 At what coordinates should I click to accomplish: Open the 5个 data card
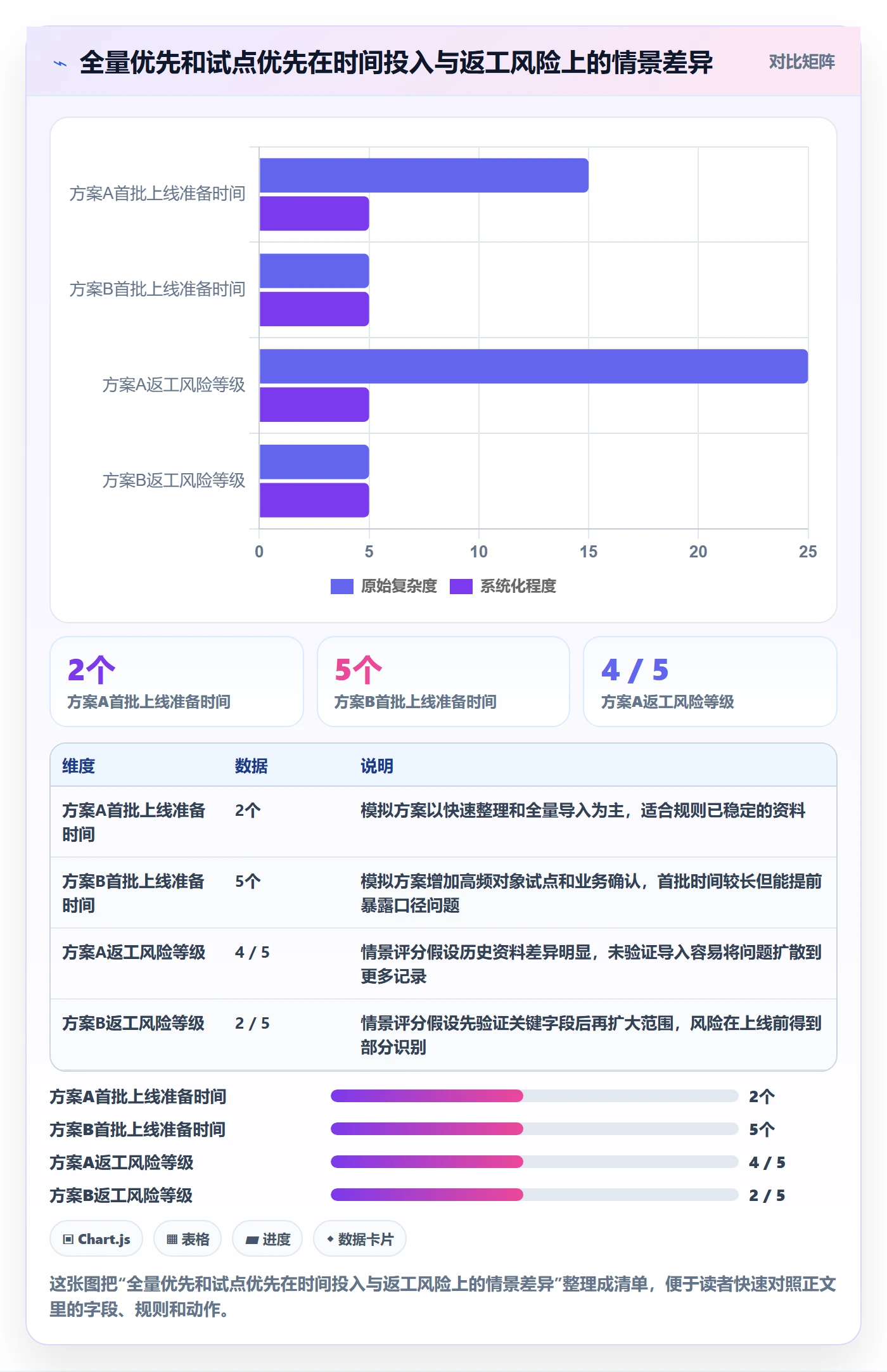tap(443, 682)
